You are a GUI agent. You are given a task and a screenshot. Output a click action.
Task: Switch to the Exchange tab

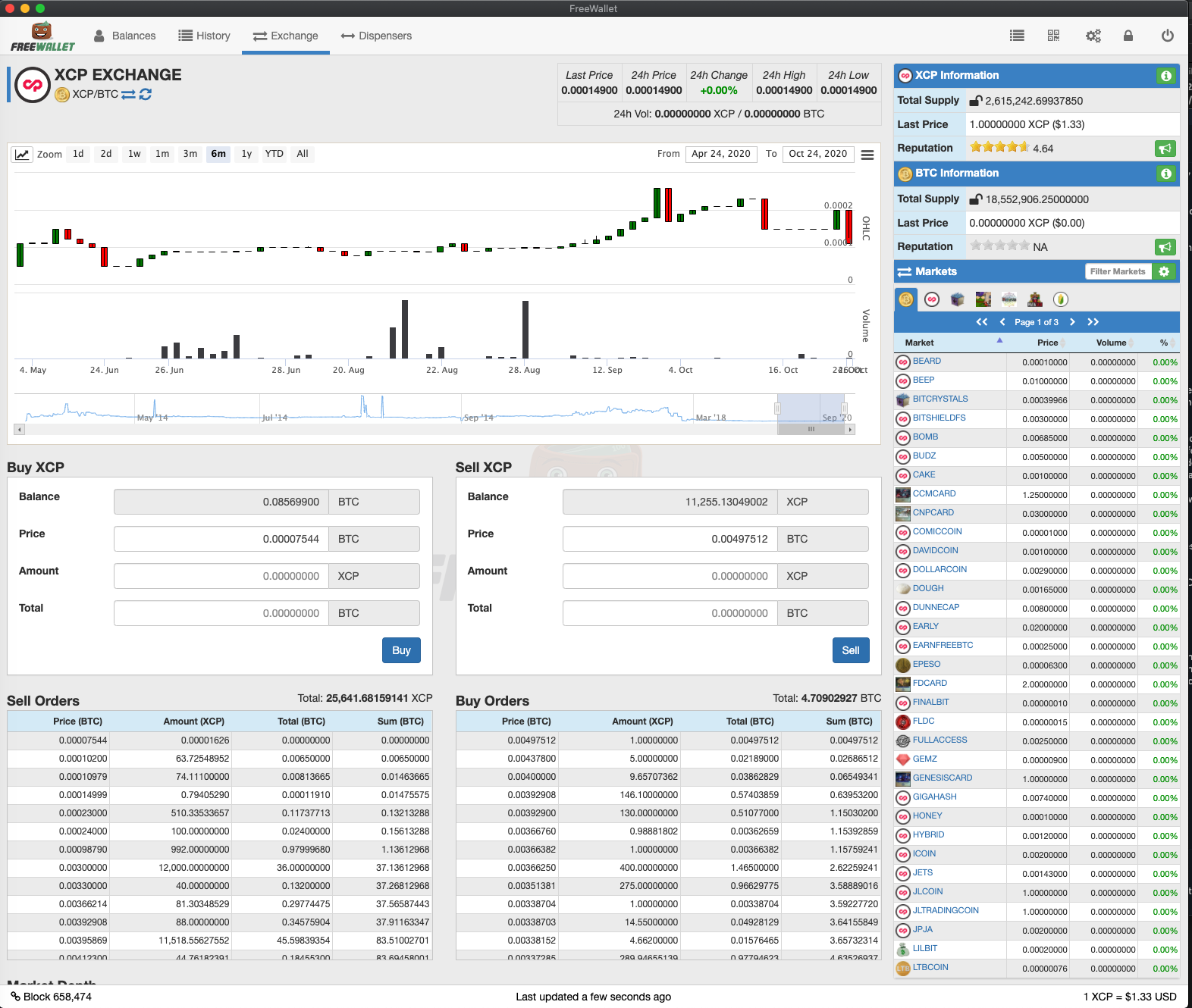[286, 36]
